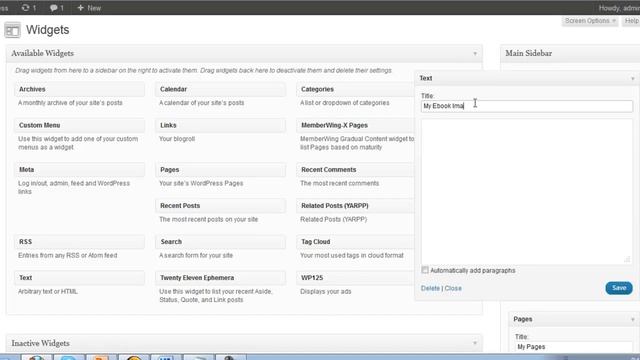
Task: Select the Twenty Eleven Ephemera widget
Action: click(220, 278)
